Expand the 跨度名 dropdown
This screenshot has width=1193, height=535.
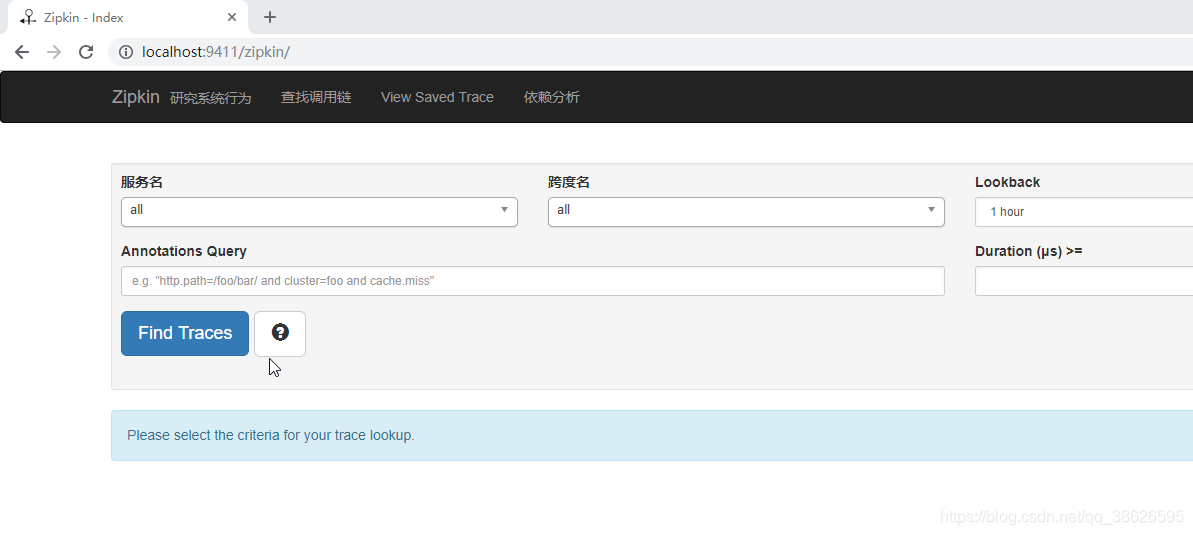(x=746, y=212)
